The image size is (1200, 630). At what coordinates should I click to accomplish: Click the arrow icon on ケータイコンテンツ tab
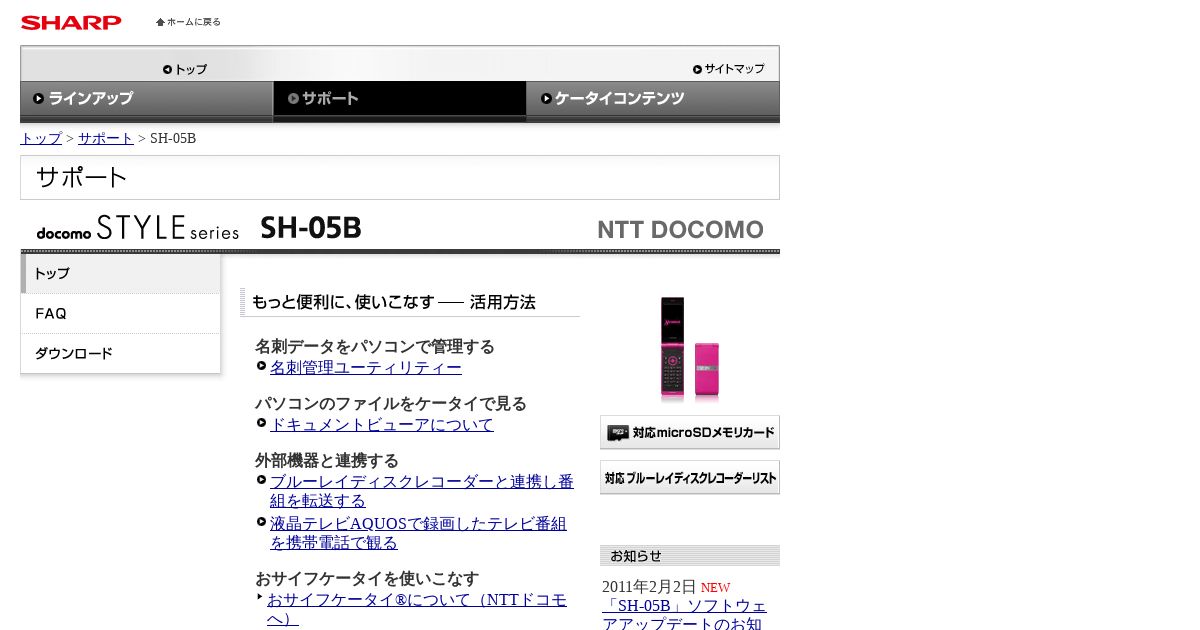point(546,98)
